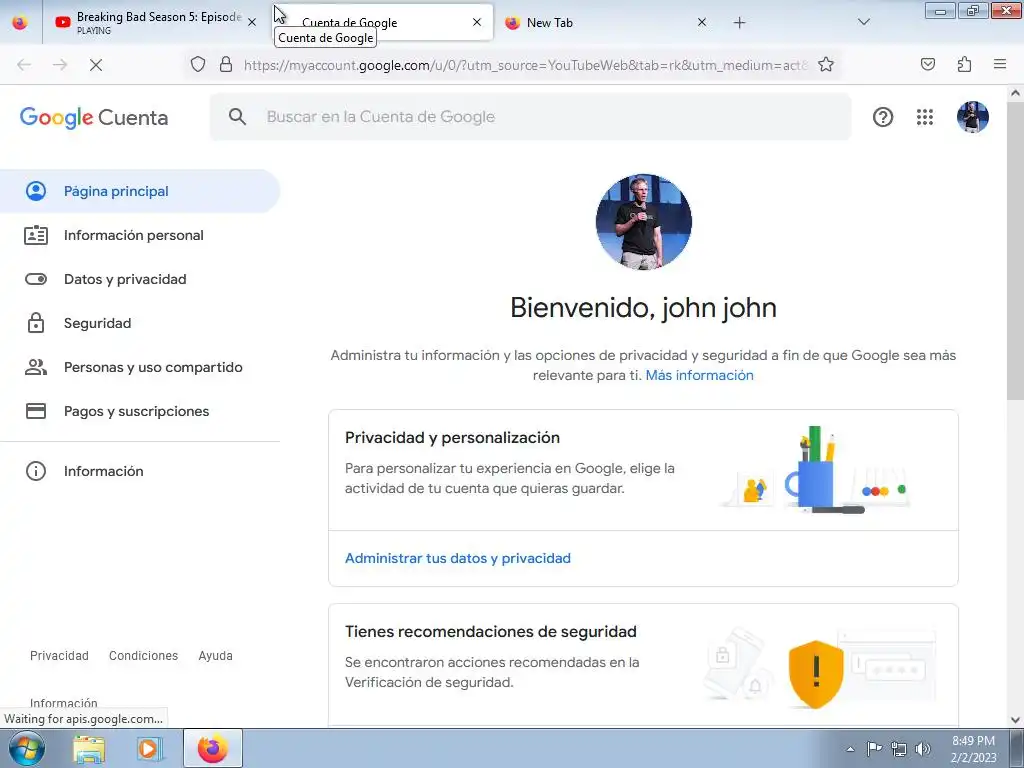
Task: Close the New Tab tab
Action: point(701,22)
